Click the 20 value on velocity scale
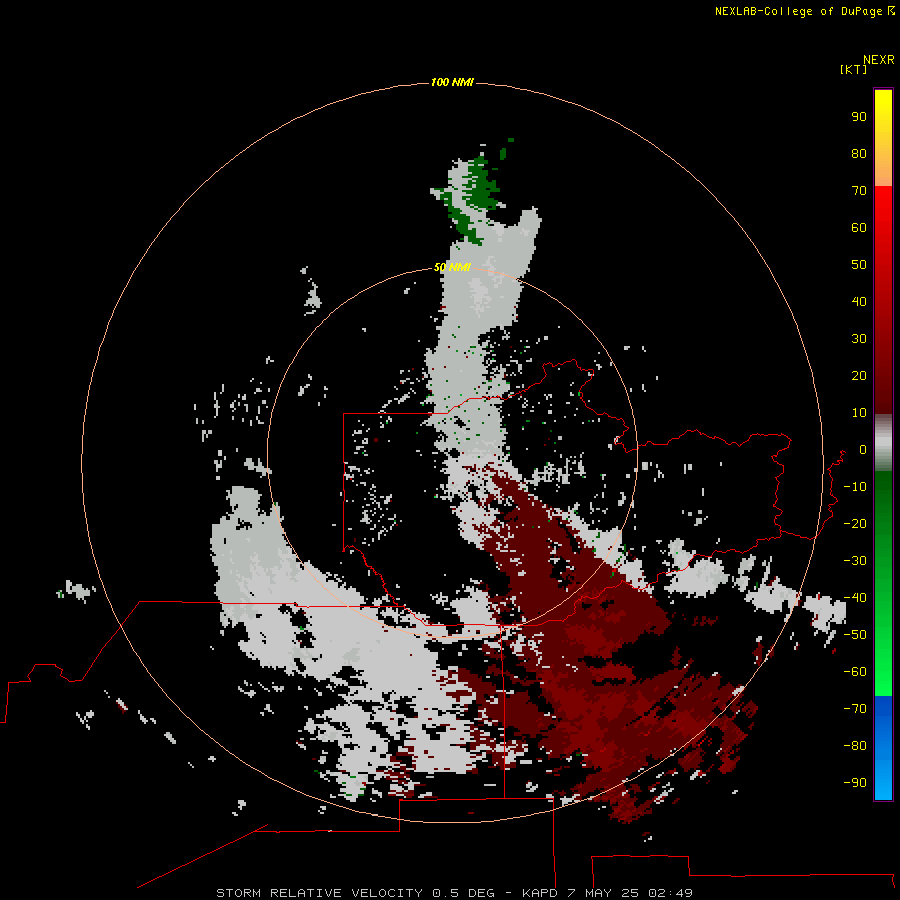900x900 pixels. tap(859, 375)
